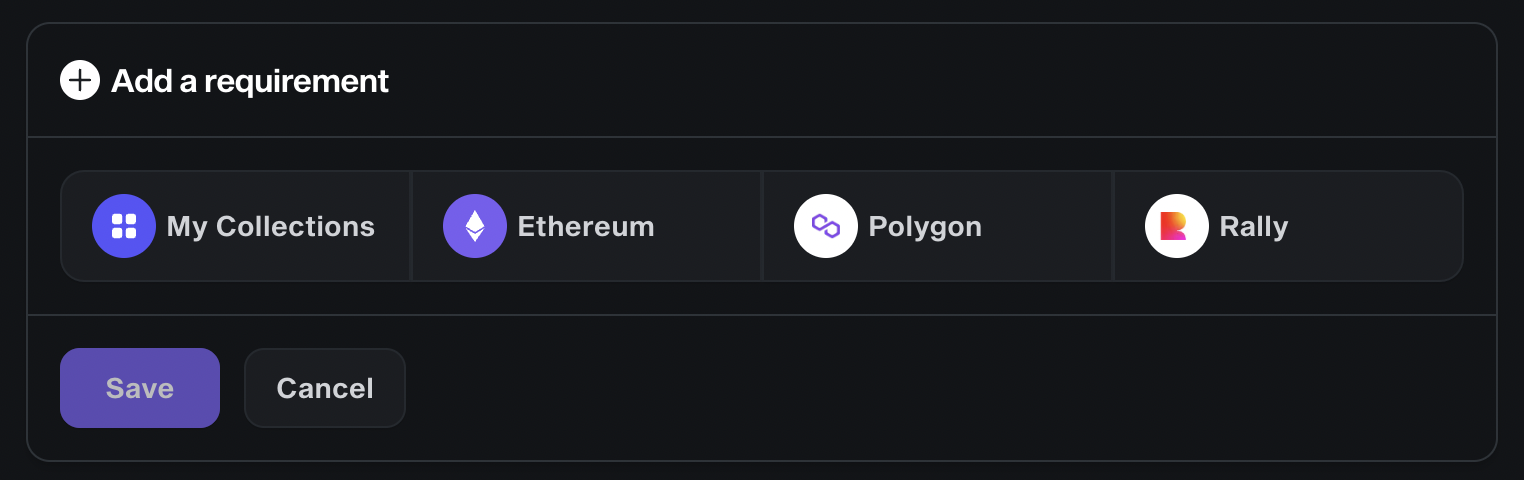The image size is (1524, 480).
Task: Select the Rally gradient R logo
Action: point(1177,226)
